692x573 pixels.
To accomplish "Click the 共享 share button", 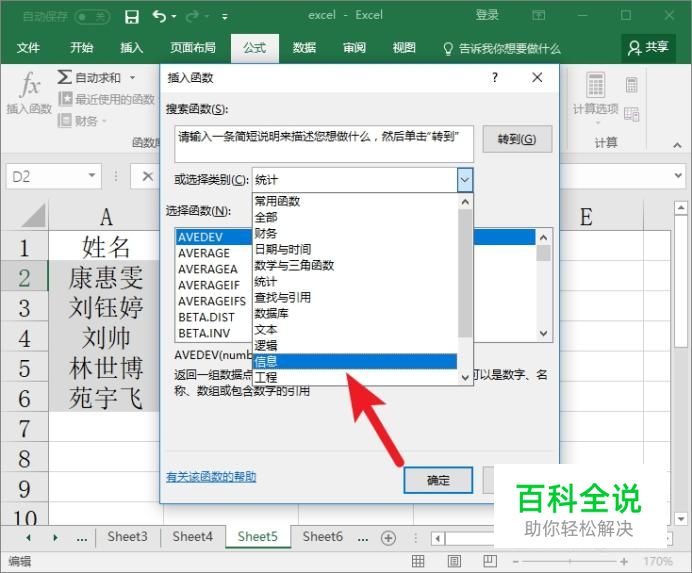I will 648,48.
